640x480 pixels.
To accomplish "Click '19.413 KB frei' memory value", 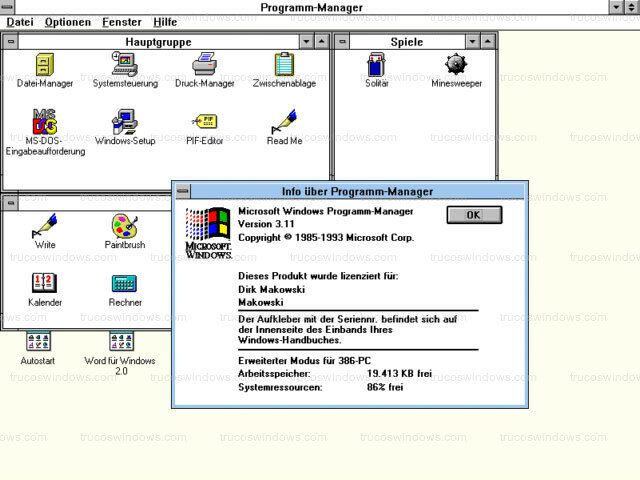I will tap(399, 373).
